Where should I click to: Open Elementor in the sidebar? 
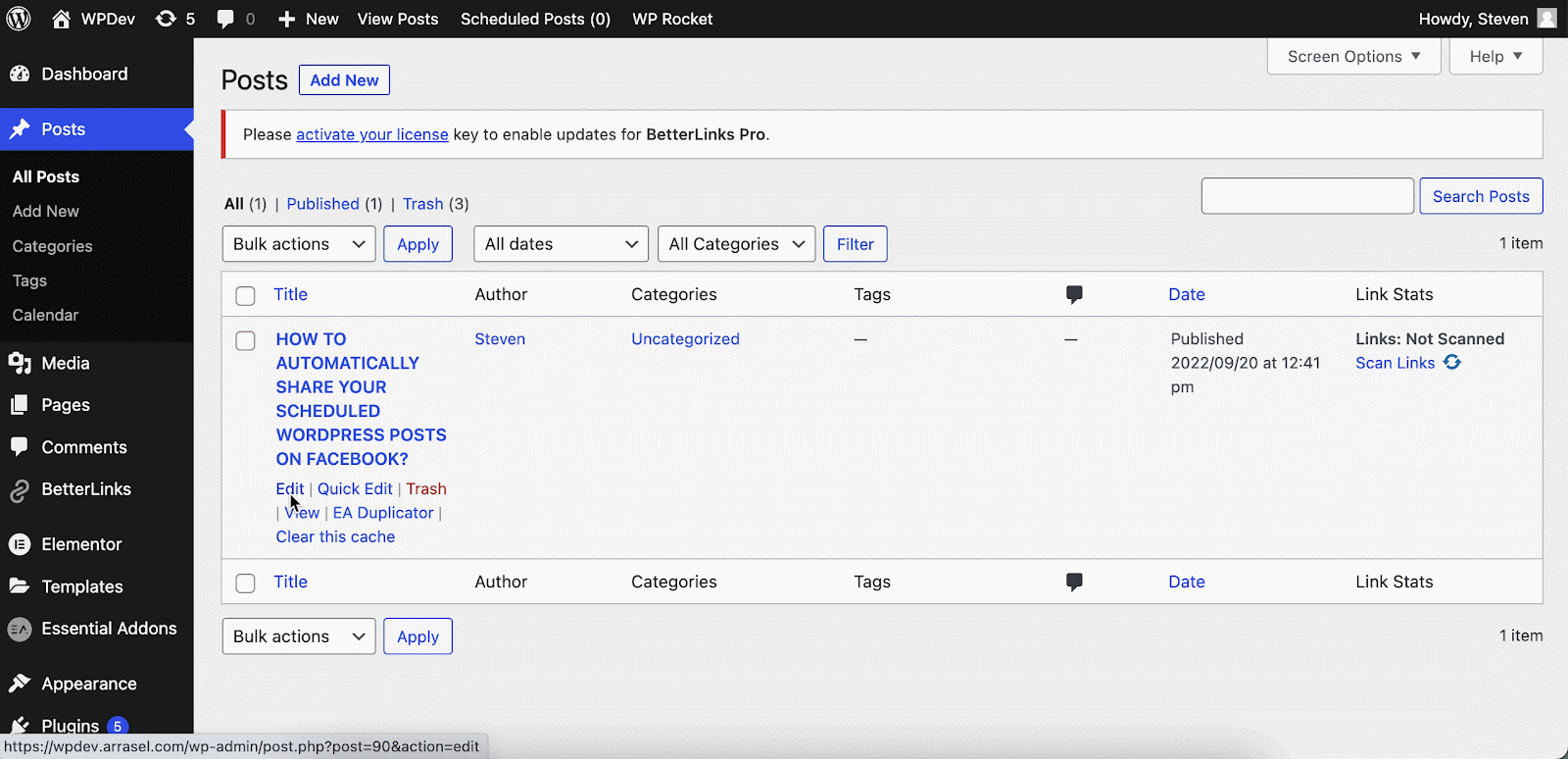81,544
